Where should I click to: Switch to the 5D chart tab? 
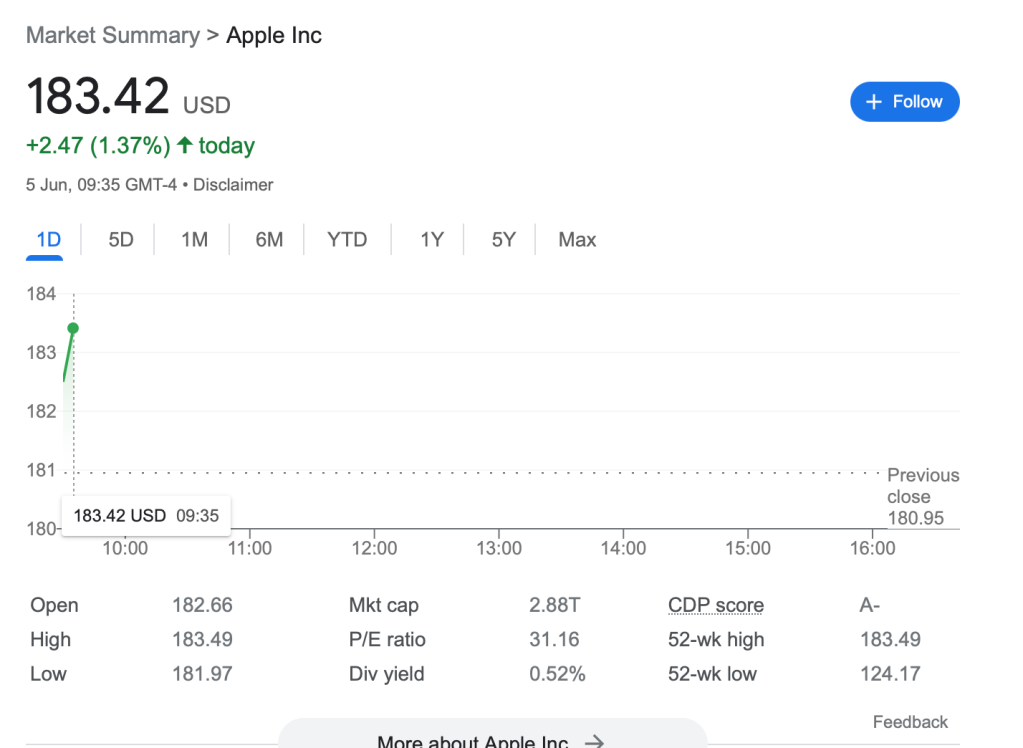point(121,240)
